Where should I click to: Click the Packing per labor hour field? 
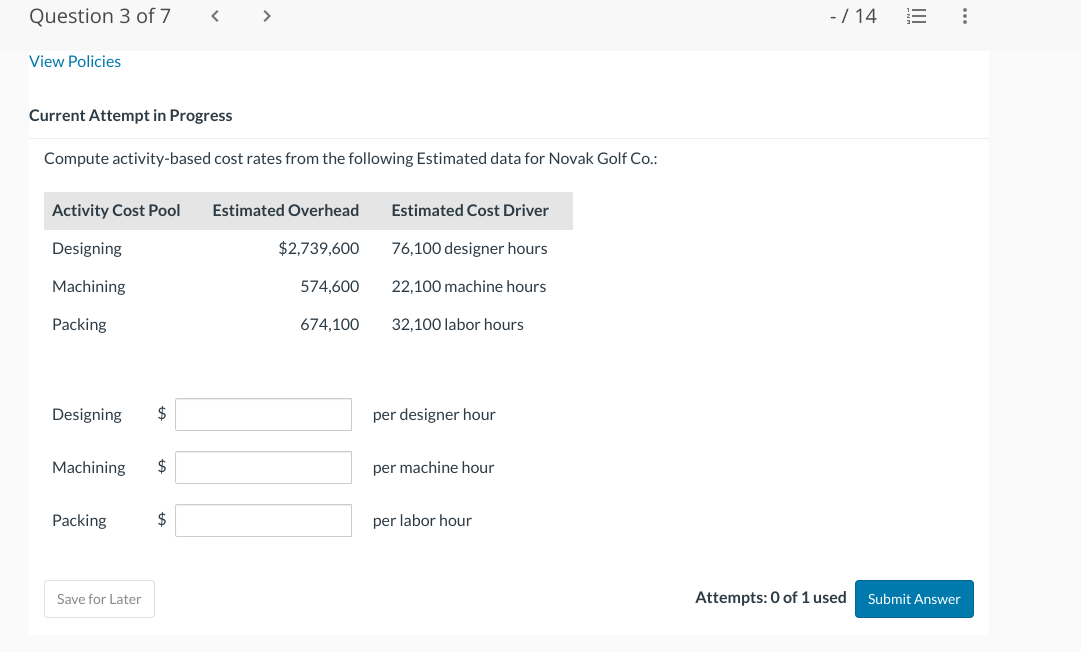pos(263,519)
